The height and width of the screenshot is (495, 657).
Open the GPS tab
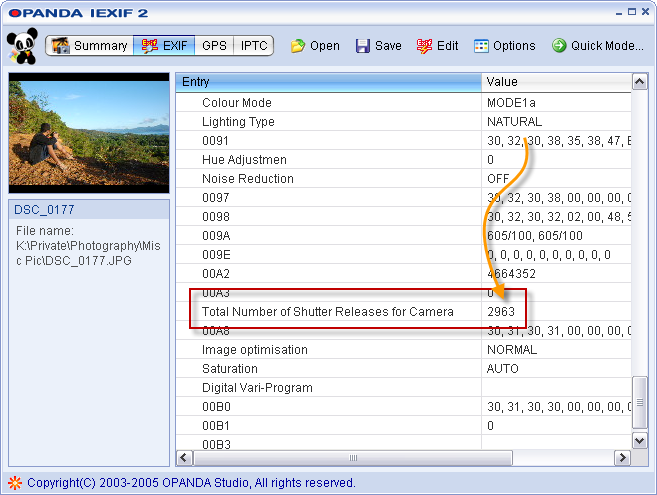(x=214, y=45)
